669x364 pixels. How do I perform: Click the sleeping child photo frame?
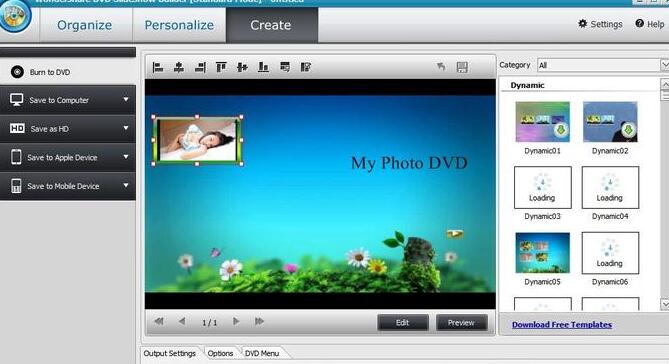pyautogui.click(x=197, y=140)
